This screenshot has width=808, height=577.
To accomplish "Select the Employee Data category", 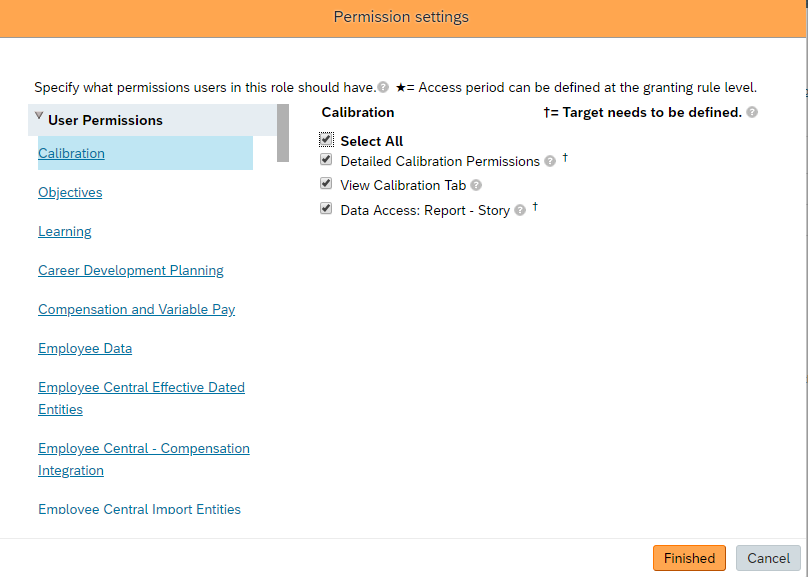I will 85,348.
